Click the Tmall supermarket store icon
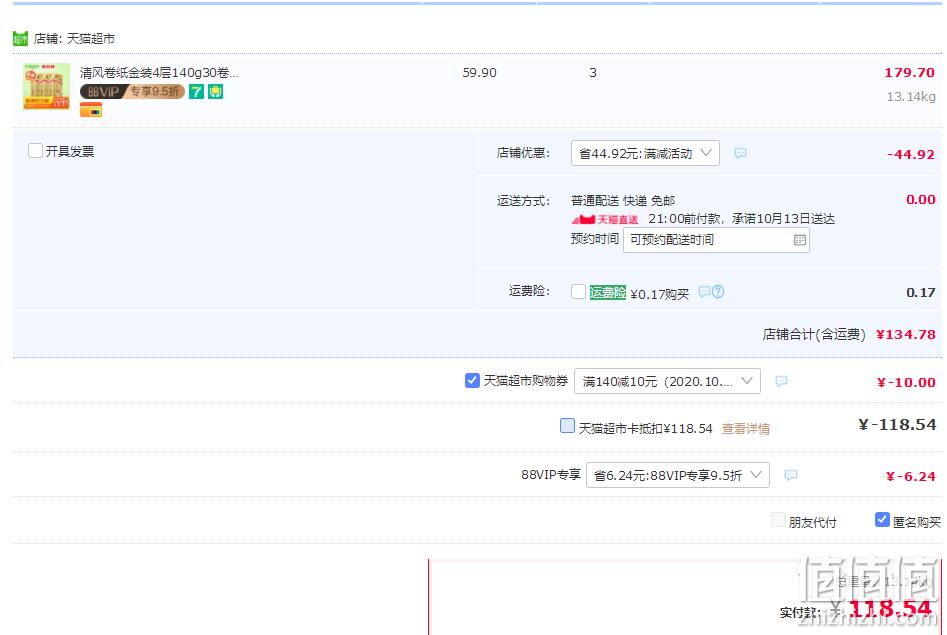947x635 pixels. pos(21,39)
